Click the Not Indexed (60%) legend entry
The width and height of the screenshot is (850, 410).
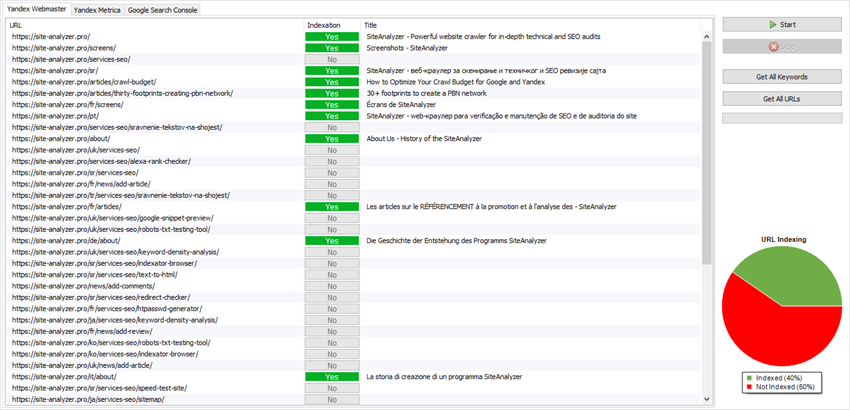pyautogui.click(x=782, y=387)
